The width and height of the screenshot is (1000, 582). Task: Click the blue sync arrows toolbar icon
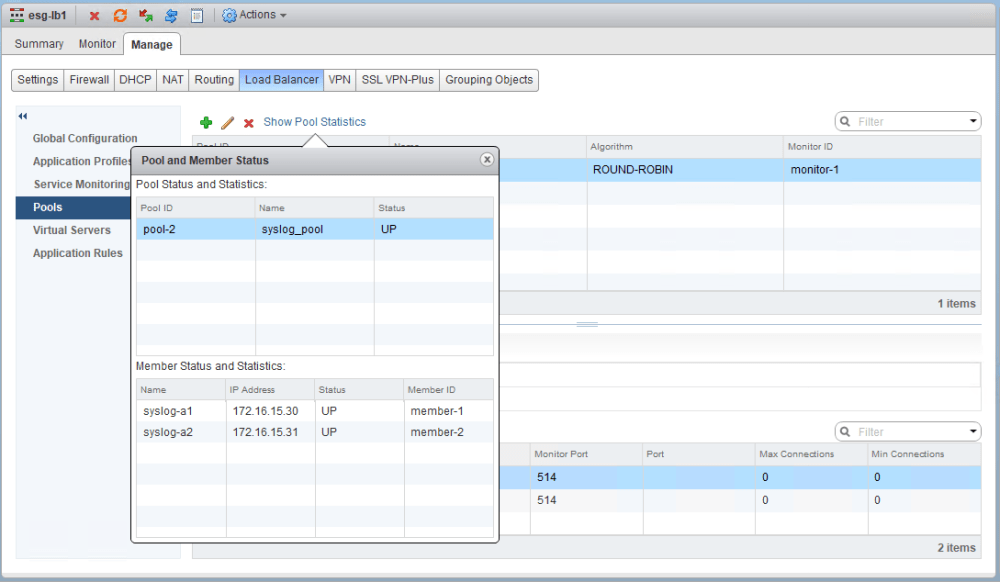point(171,15)
